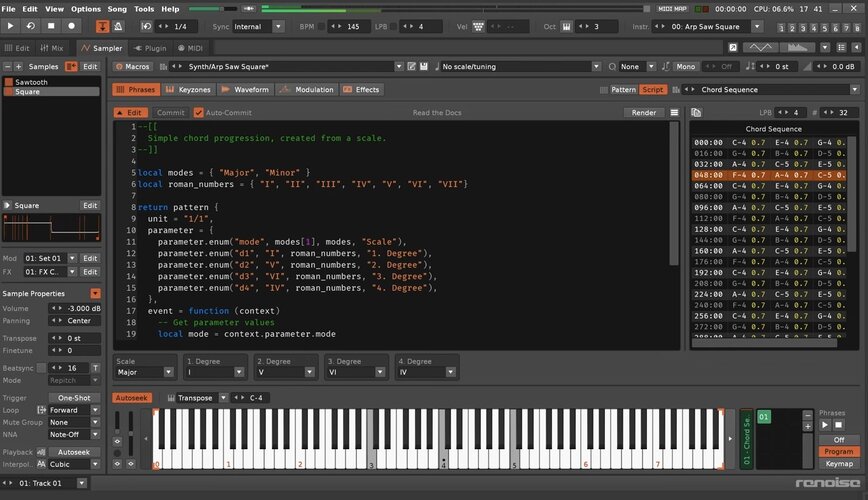
Task: Preview the Square sample play icon
Action: click(7, 205)
